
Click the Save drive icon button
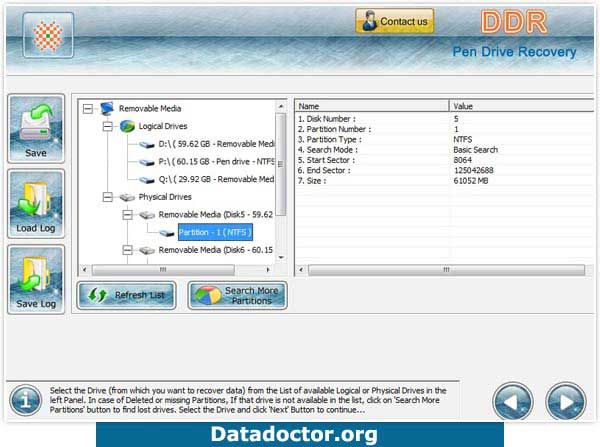tap(36, 129)
